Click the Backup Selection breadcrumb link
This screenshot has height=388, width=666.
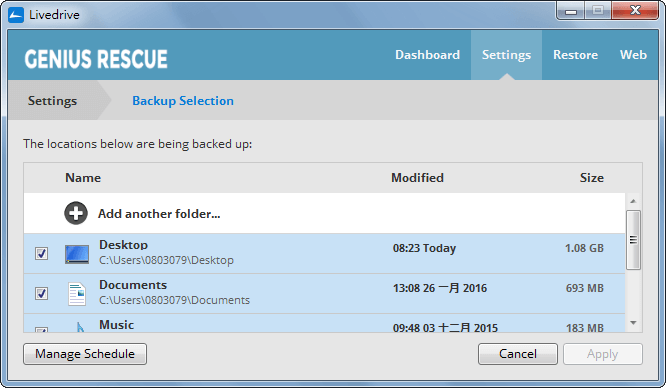183,101
